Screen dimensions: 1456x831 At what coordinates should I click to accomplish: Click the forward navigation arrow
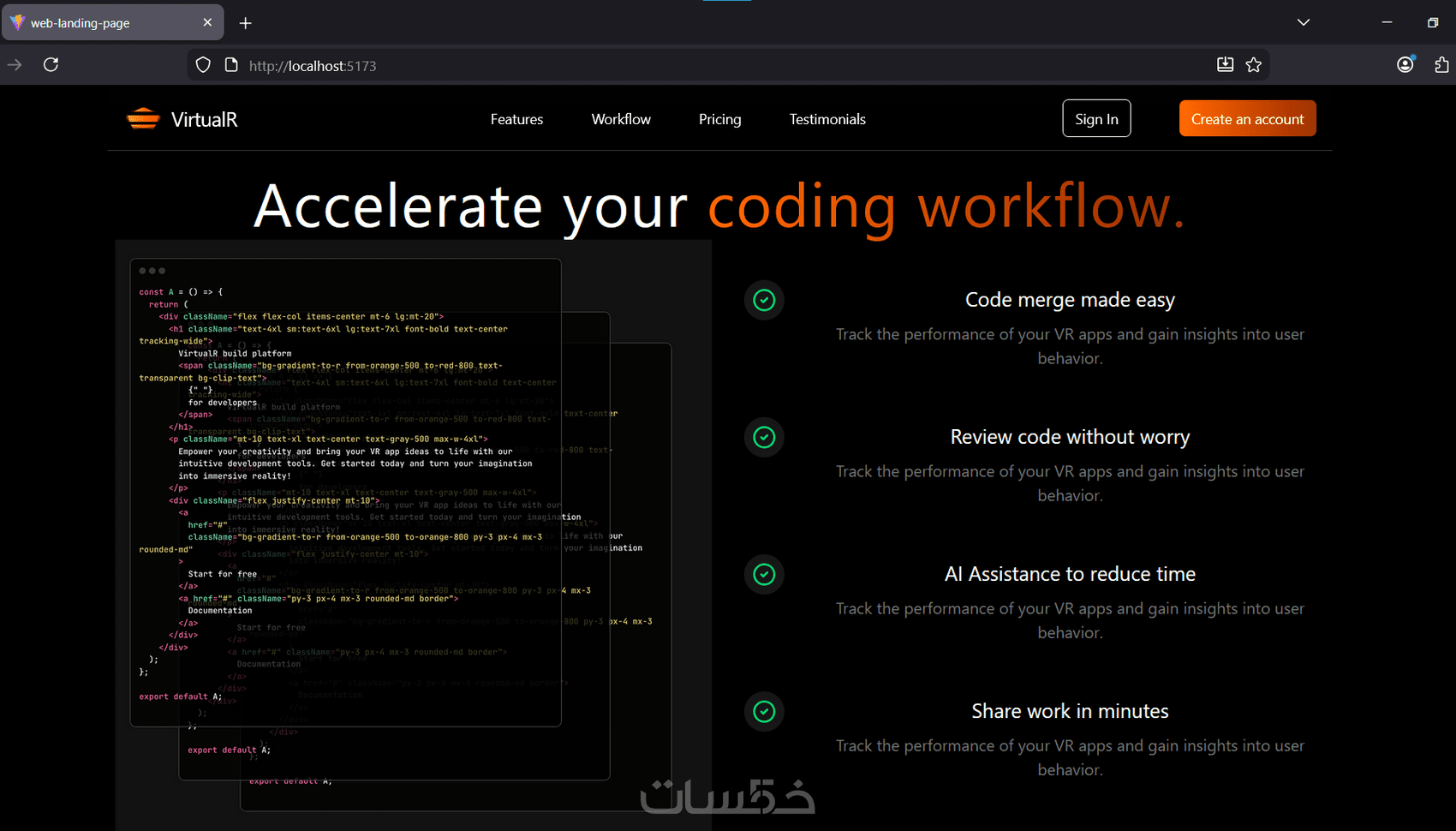[x=15, y=65]
